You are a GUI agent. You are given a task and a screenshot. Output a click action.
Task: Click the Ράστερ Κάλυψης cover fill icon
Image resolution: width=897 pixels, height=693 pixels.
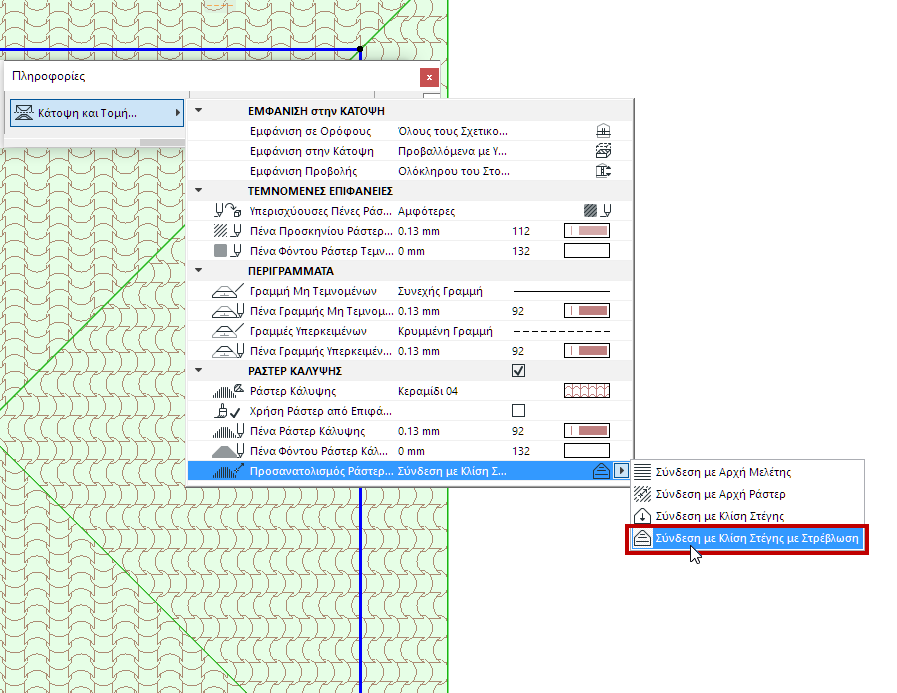pos(228,391)
